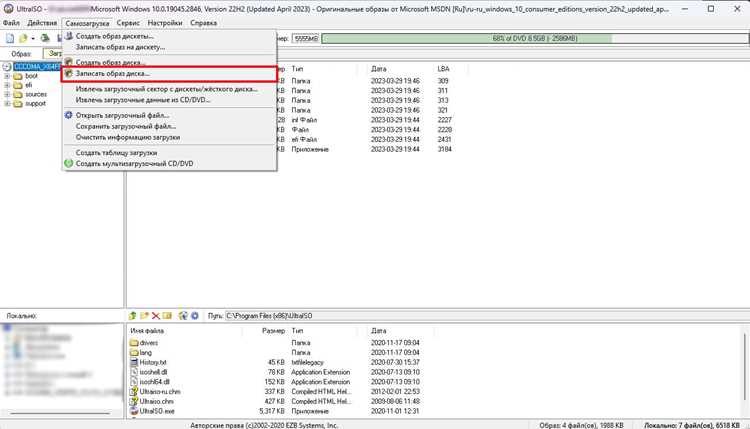Click the local list vertical scrollbar

pos(745,366)
